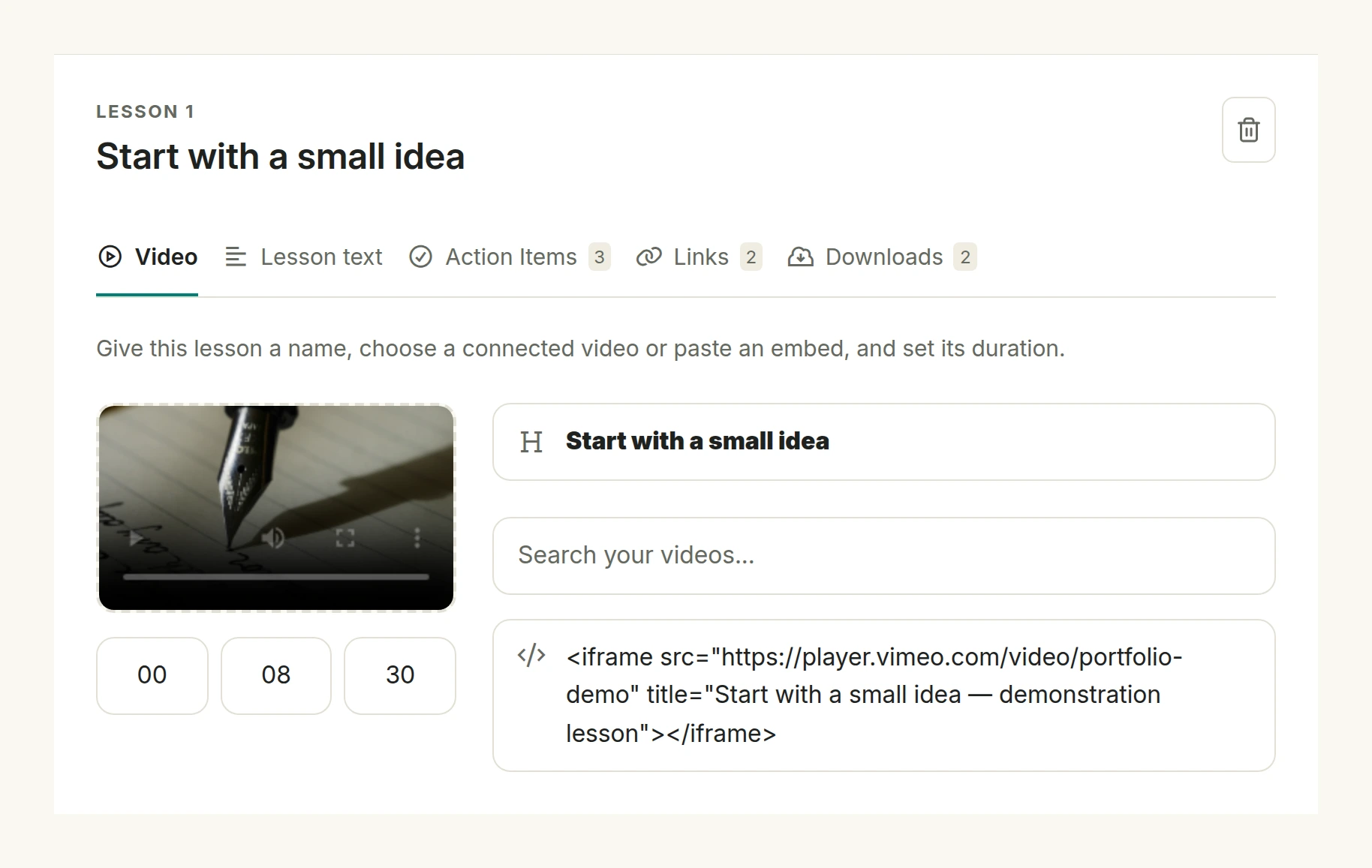Edit the iframe embed code box

(883, 695)
